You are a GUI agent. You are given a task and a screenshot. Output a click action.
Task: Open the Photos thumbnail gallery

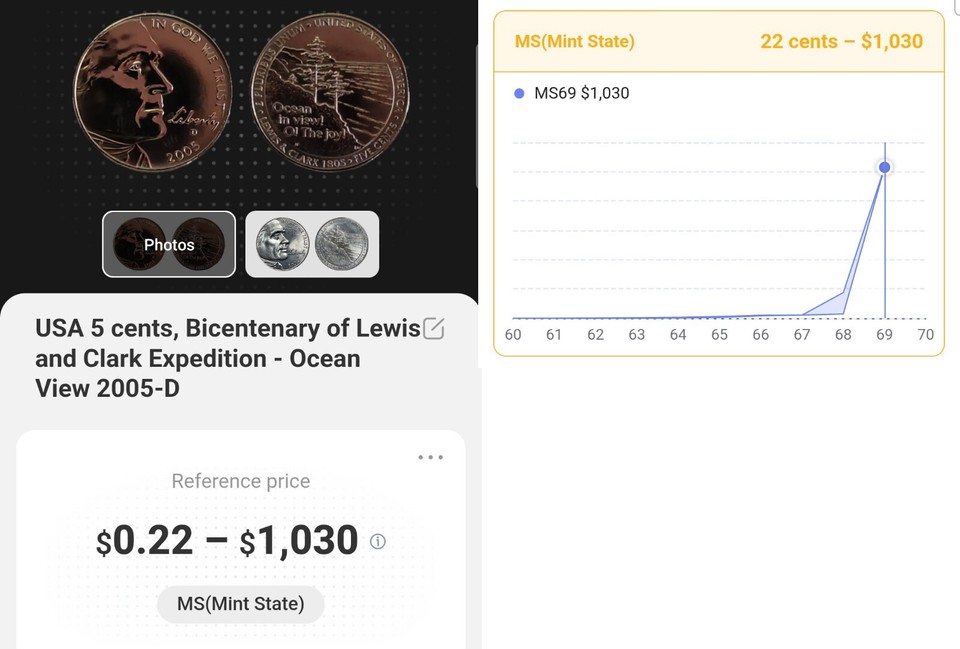click(x=168, y=243)
